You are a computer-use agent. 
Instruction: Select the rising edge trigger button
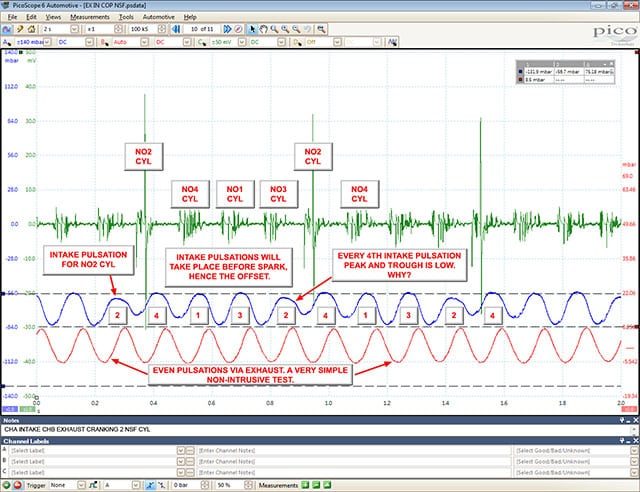tap(150, 485)
